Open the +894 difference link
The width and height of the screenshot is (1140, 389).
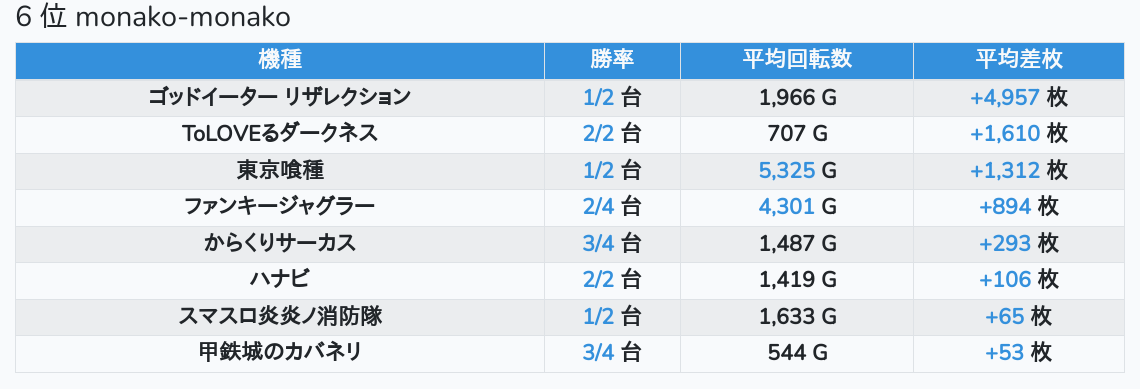tap(1005, 207)
